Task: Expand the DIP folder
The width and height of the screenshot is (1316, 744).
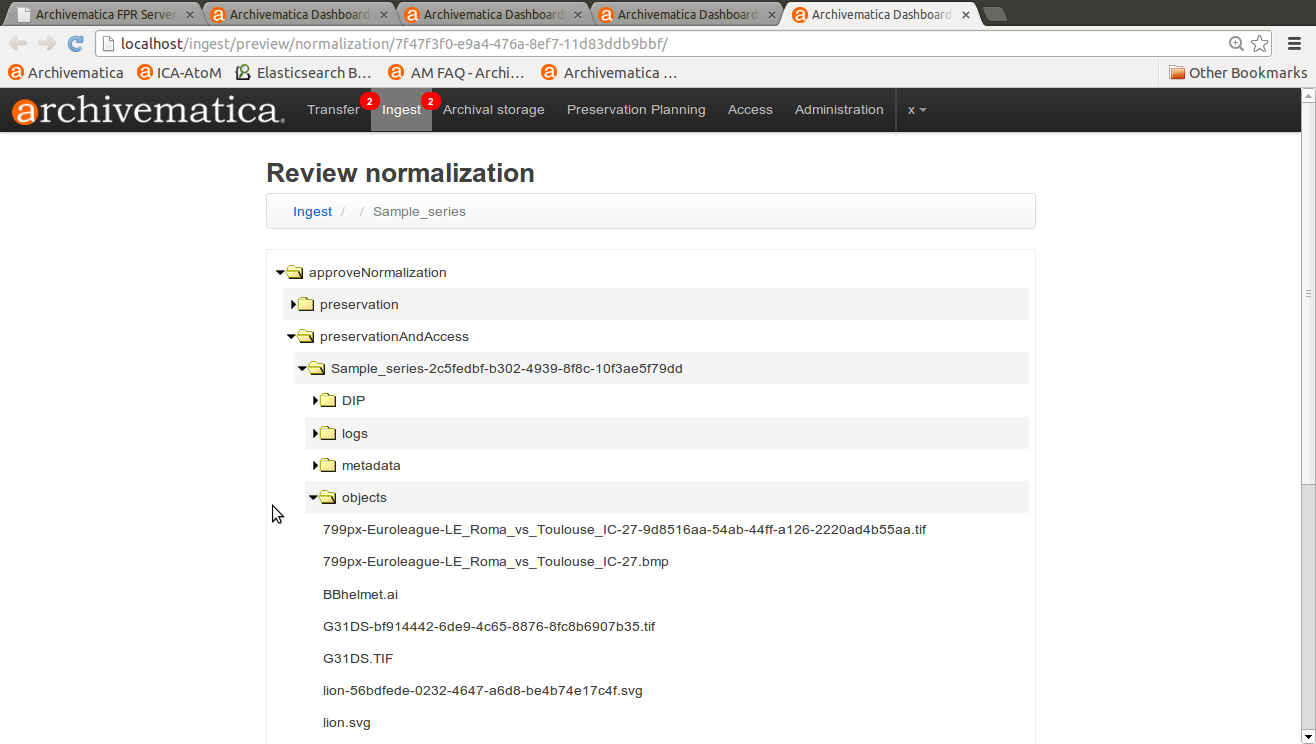Action: click(x=316, y=400)
